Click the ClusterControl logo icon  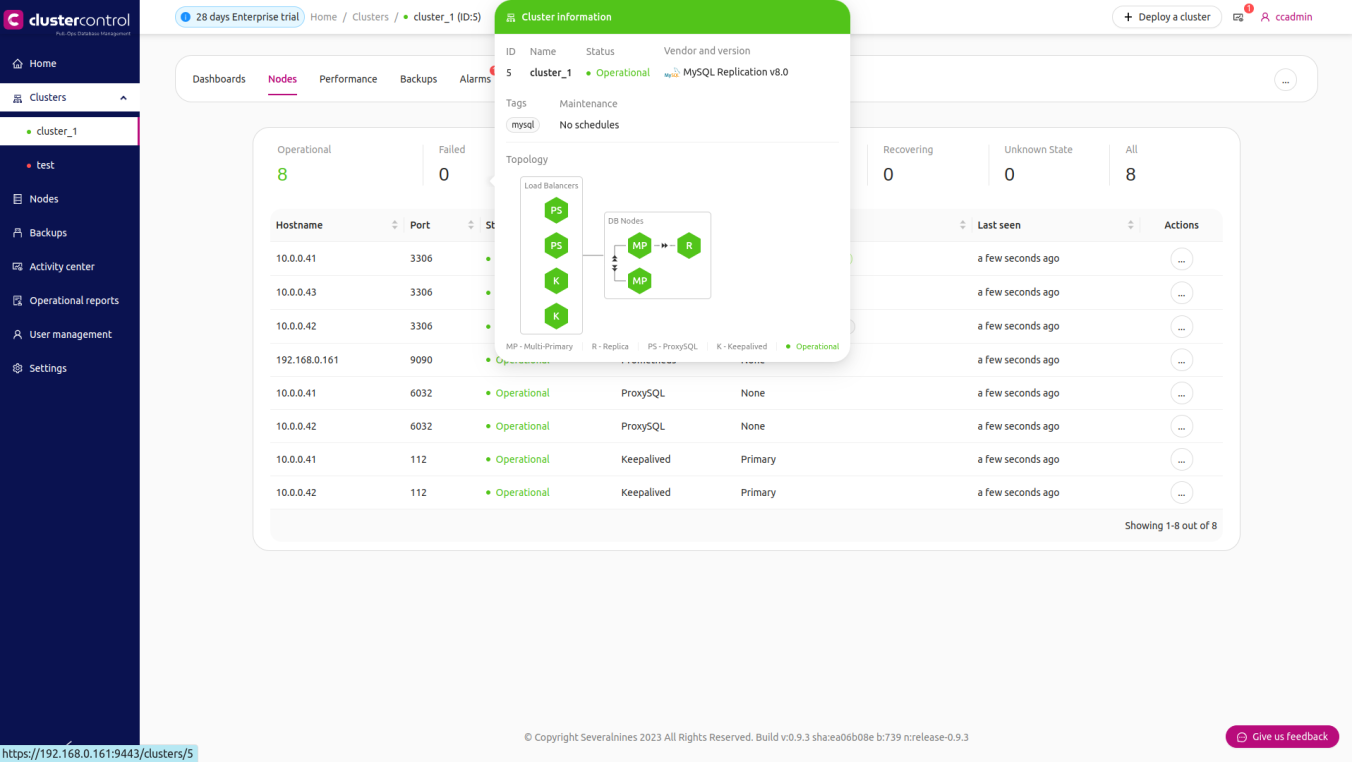point(14,20)
